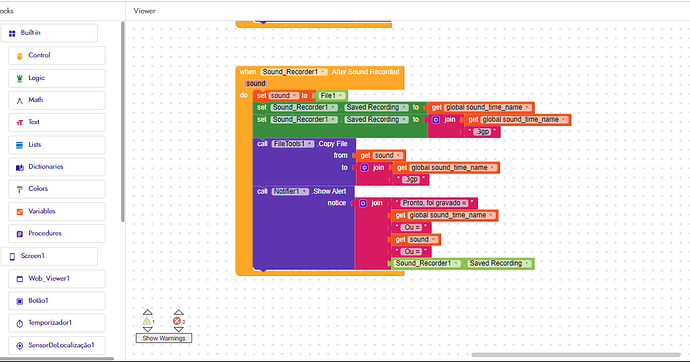The width and height of the screenshot is (690, 362).
Task: Open the Sound_Recorder1 dropdown in the when block
Action: tap(294, 72)
